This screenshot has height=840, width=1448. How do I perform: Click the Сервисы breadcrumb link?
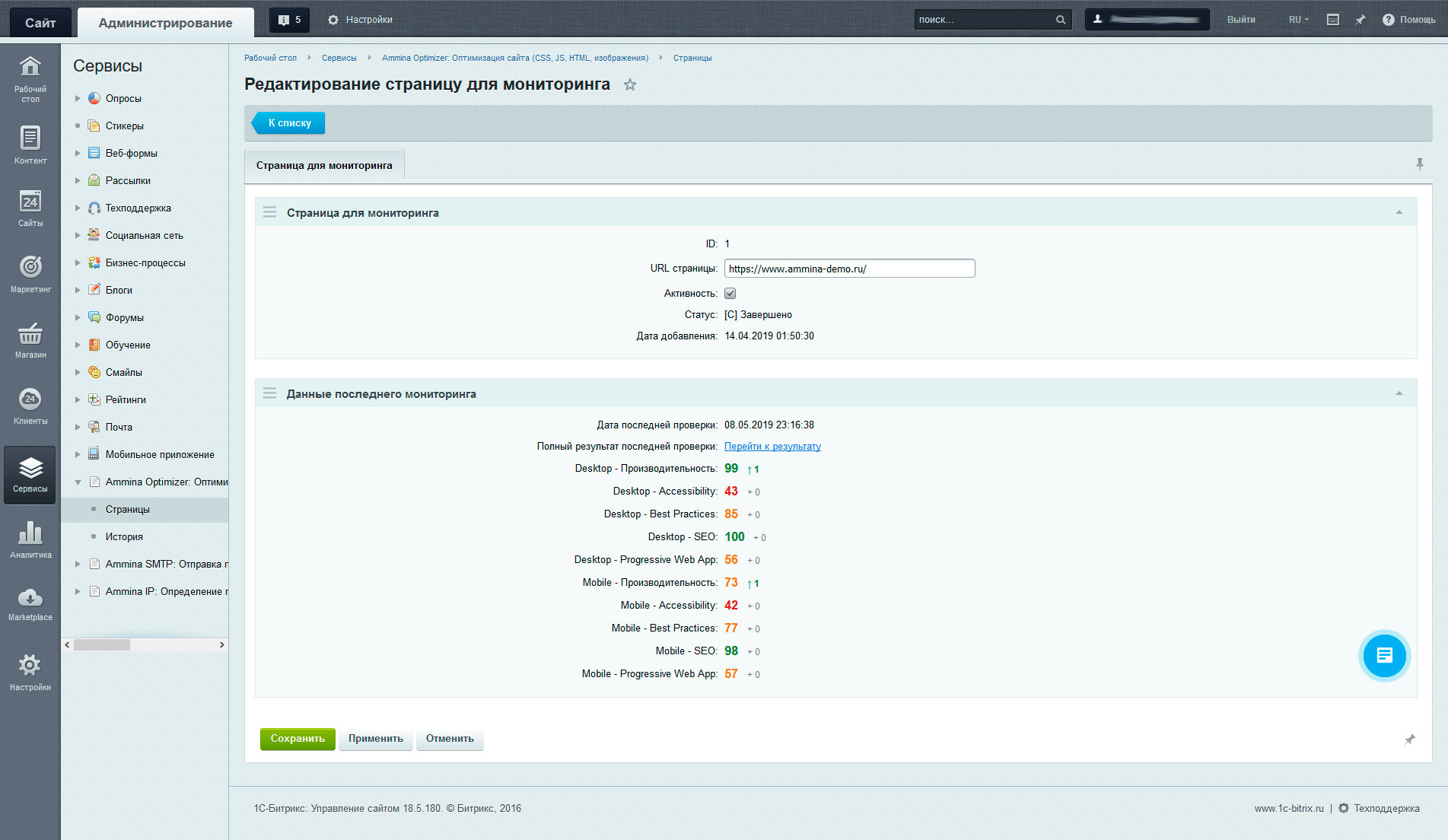(x=339, y=58)
